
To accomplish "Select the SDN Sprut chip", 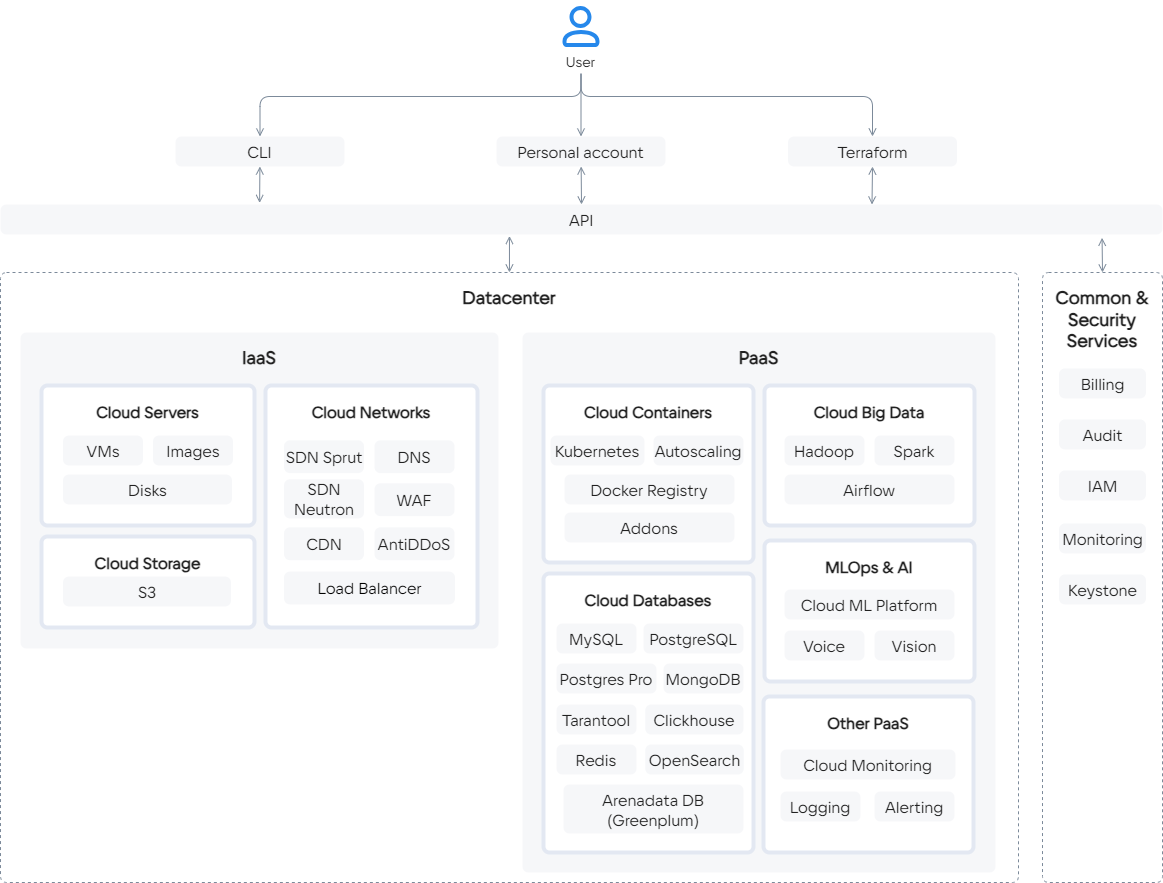I will (324, 457).
